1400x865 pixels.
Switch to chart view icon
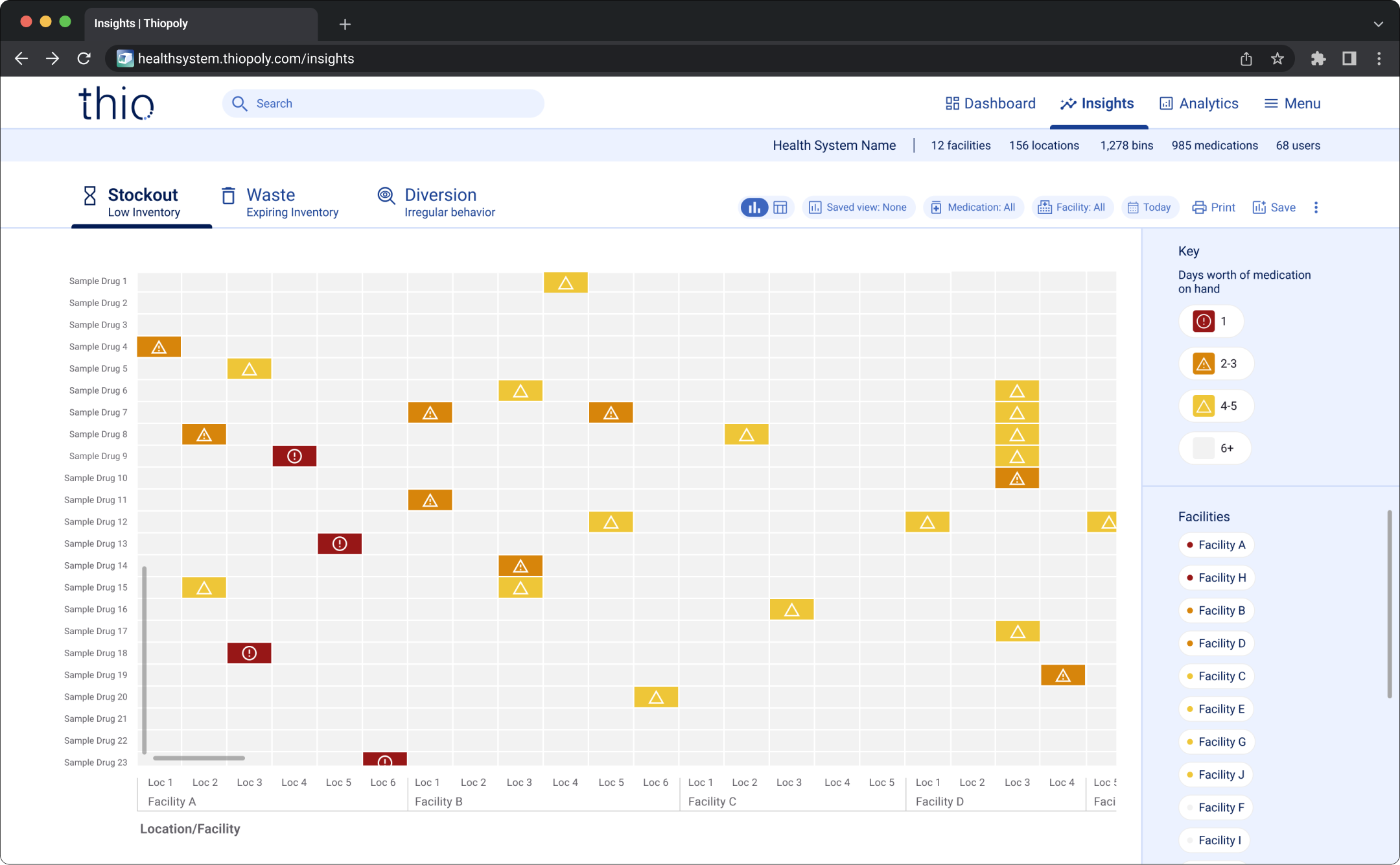(x=754, y=207)
